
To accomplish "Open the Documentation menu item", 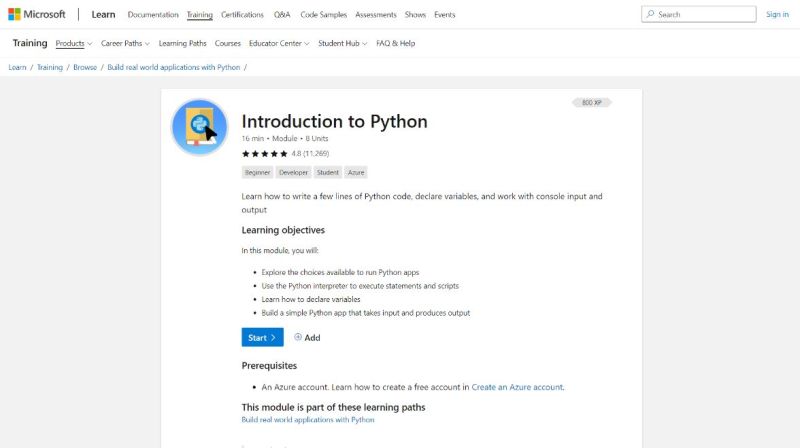I will point(153,15).
